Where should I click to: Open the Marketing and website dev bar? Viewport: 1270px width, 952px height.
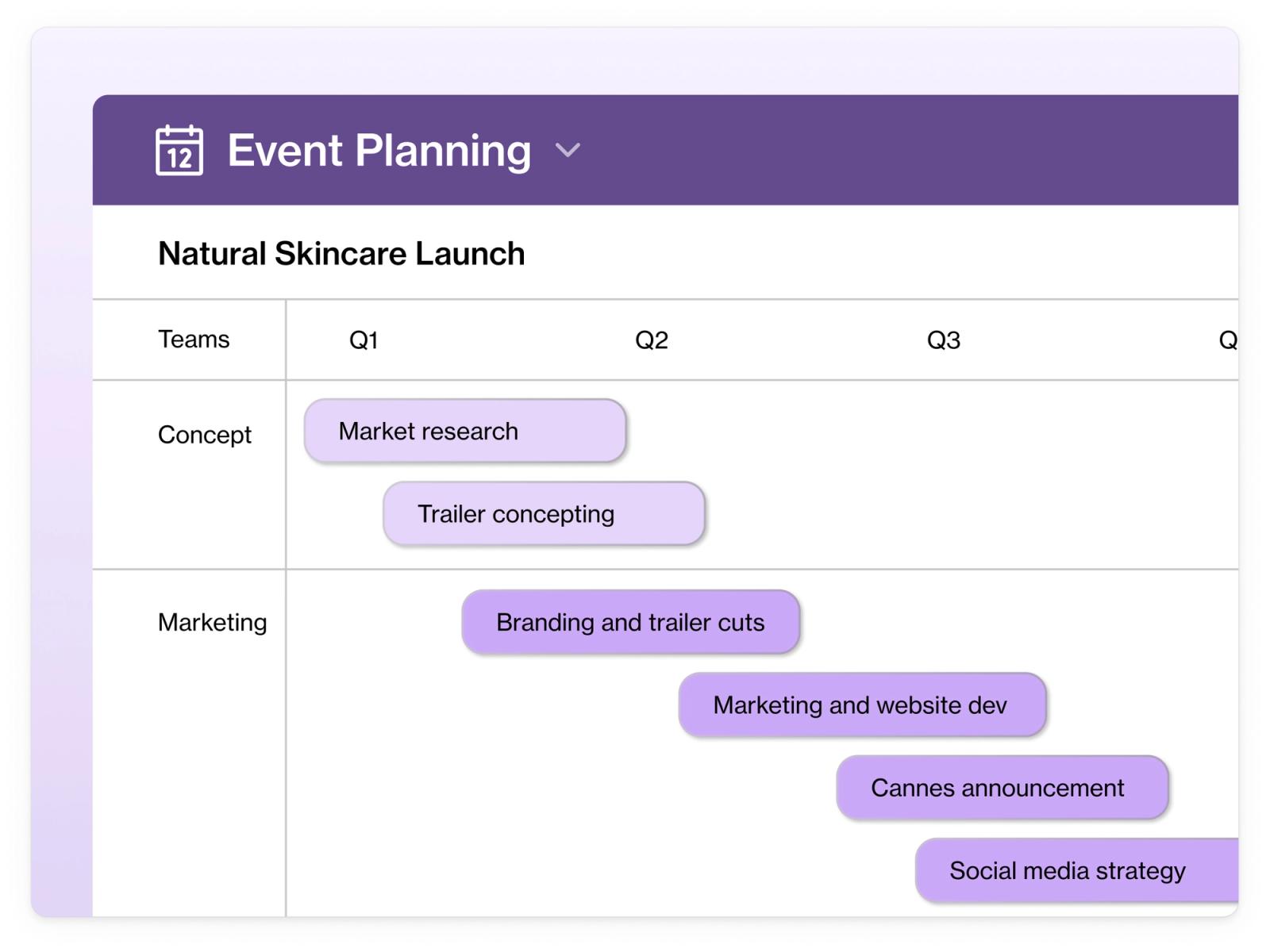862,704
